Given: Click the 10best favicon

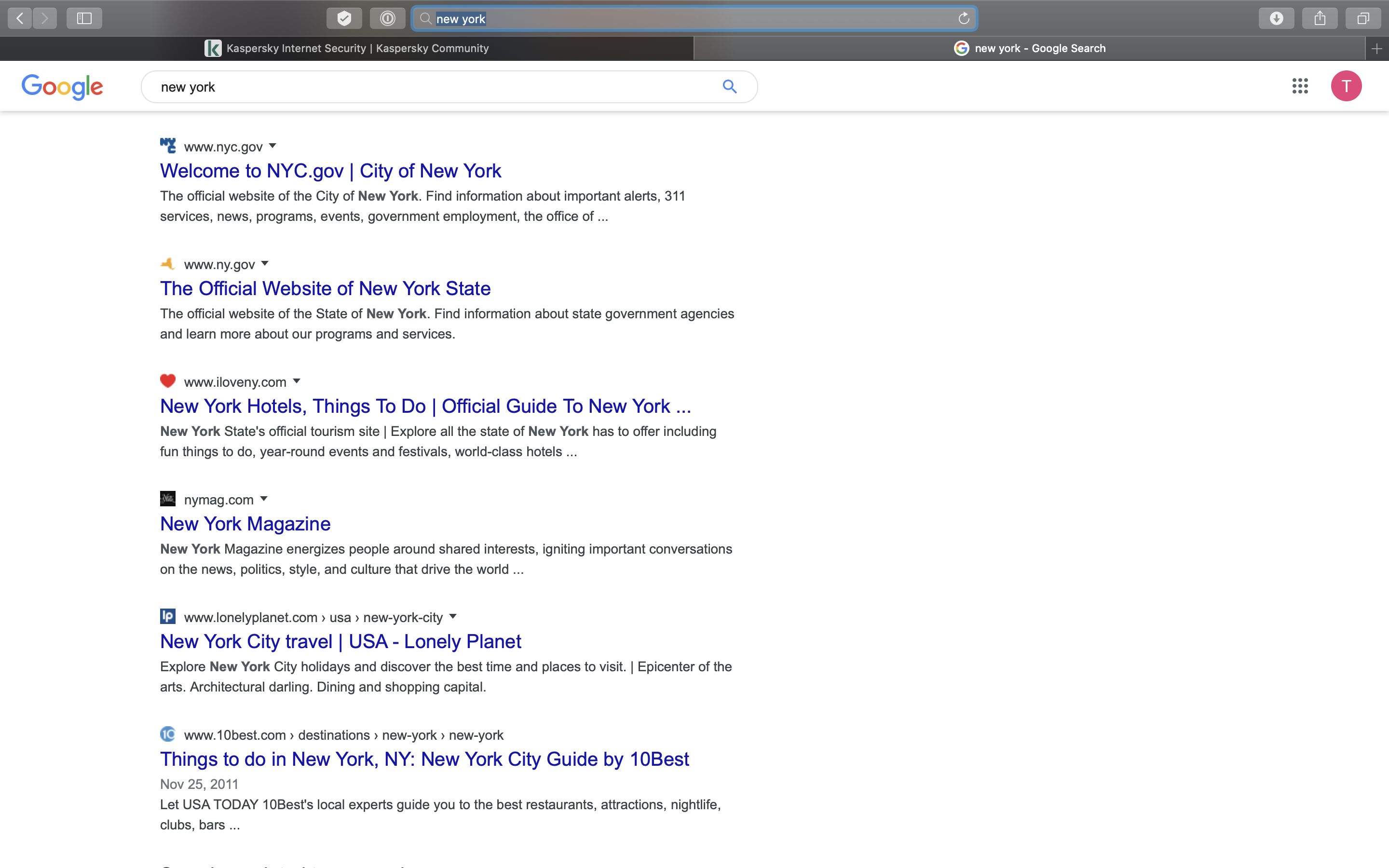Looking at the screenshot, I should (x=168, y=734).
